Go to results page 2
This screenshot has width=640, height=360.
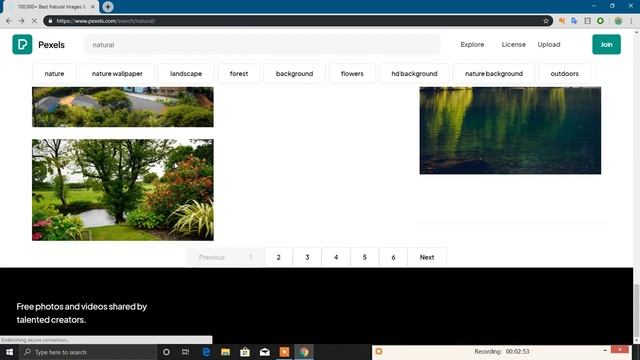[278, 257]
